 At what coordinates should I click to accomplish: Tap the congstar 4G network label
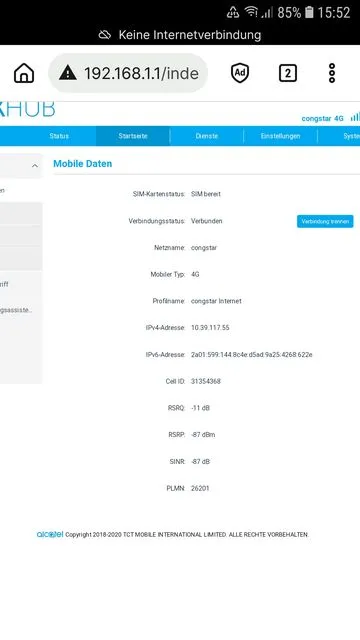[322, 118]
